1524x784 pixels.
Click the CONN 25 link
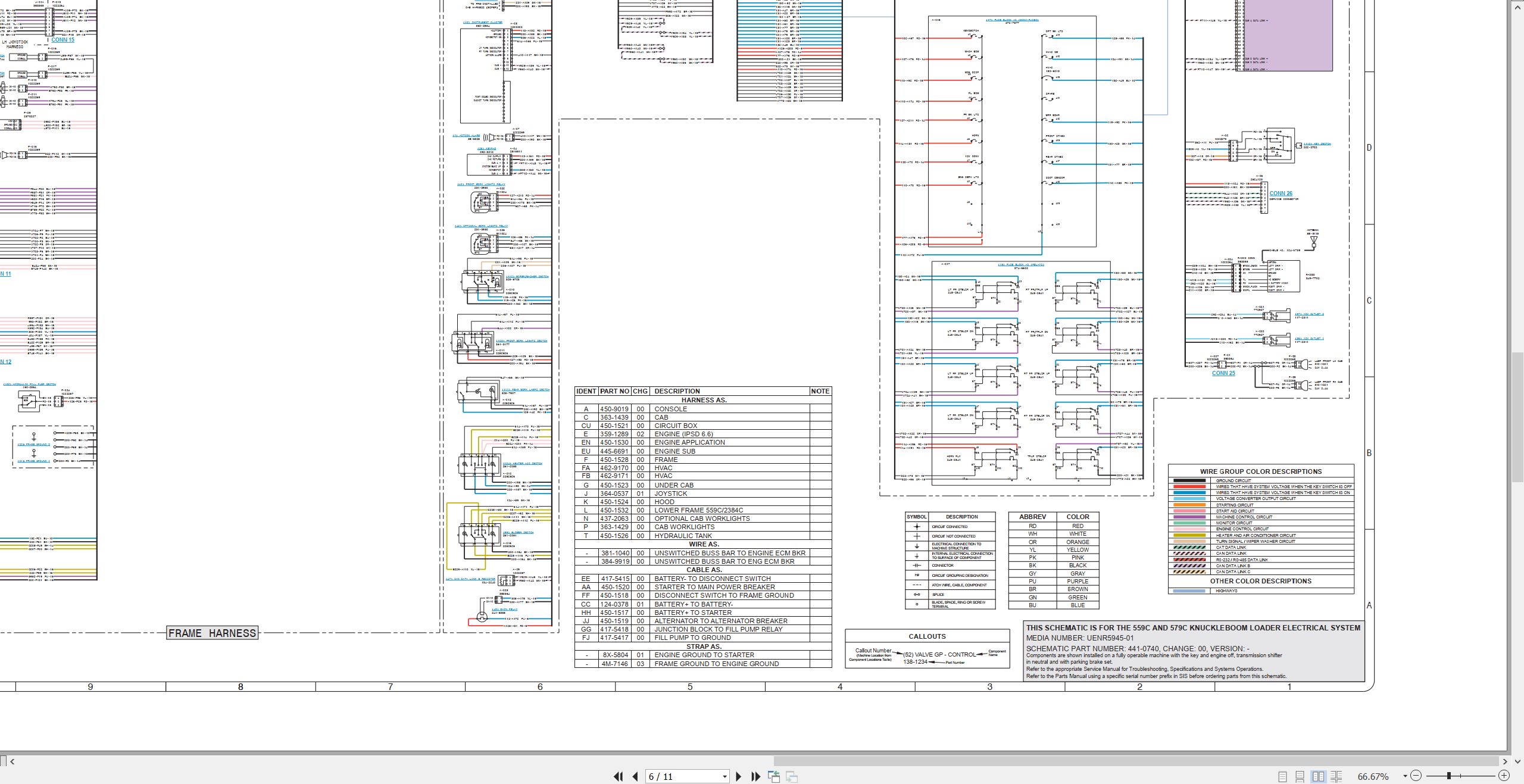1223,373
